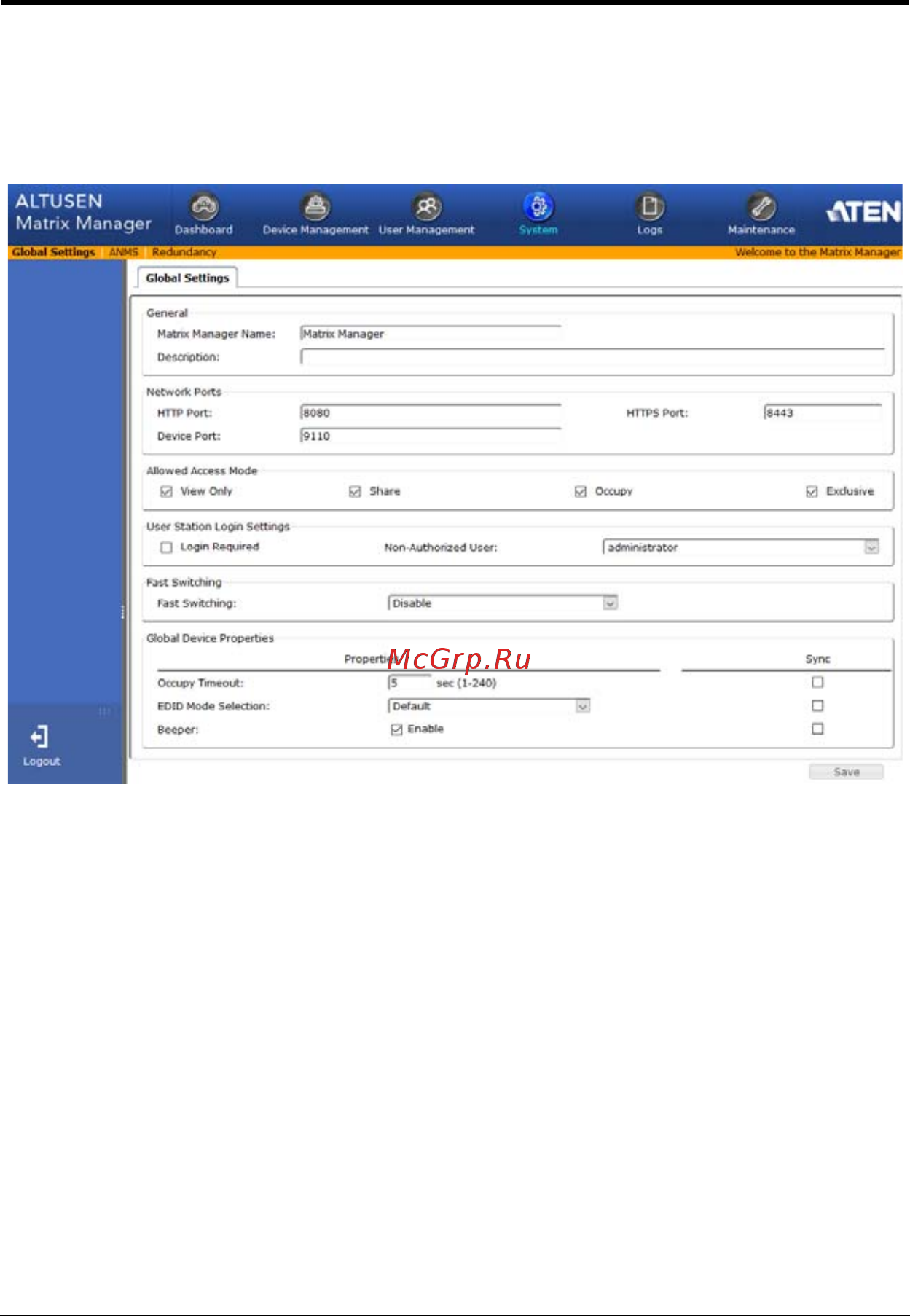
Task: Select the ANMS submenu item
Action: pos(124,252)
